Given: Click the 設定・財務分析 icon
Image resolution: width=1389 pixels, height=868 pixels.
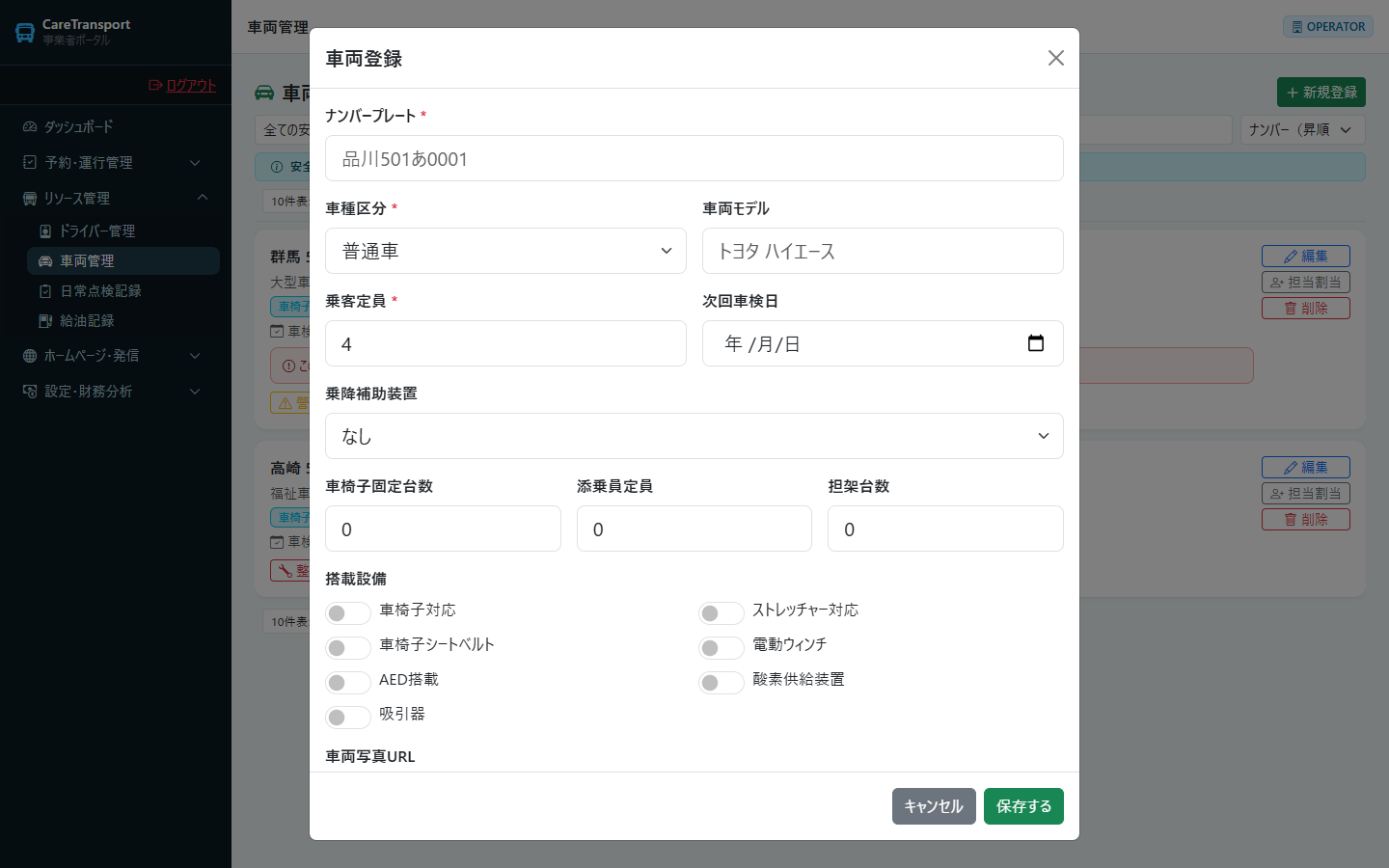Looking at the screenshot, I should 30,392.
